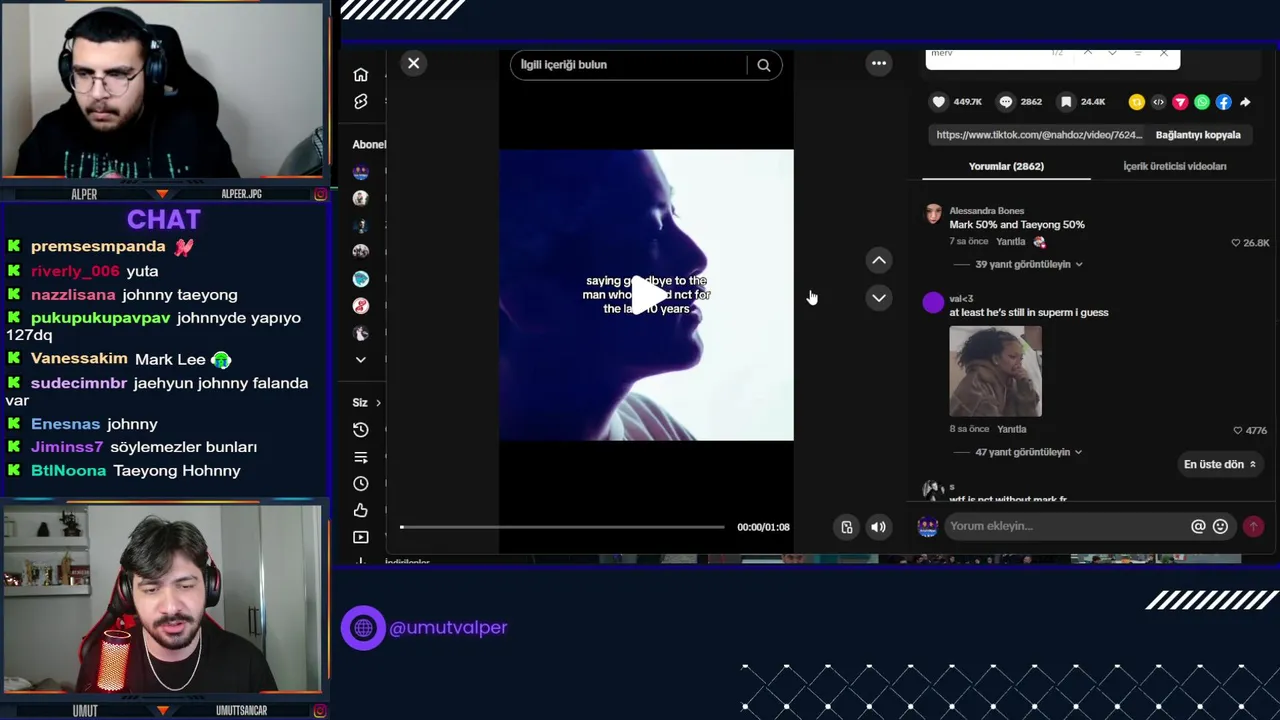Like the comment with 4776 likes
Viewport: 1280px width, 720px height.
pos(1238,430)
